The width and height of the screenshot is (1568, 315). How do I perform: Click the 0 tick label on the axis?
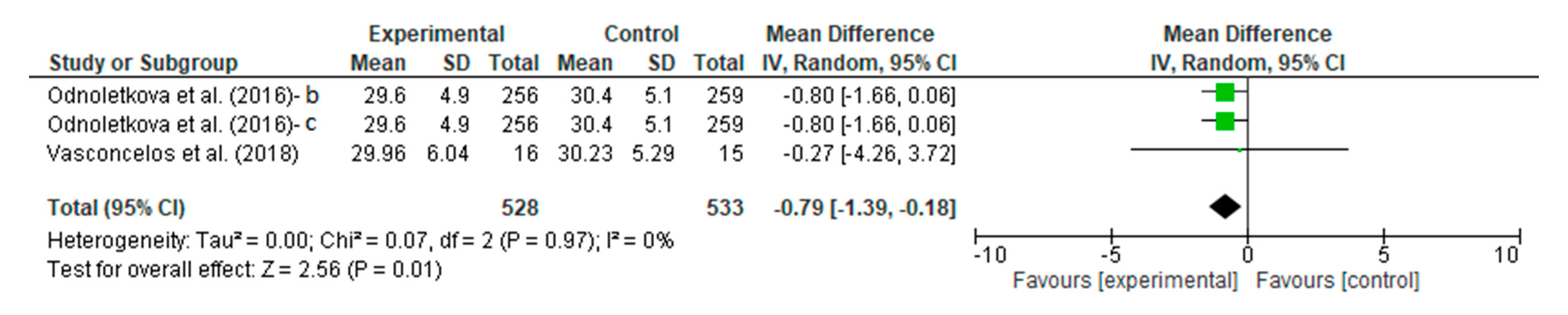pyautogui.click(x=1247, y=255)
